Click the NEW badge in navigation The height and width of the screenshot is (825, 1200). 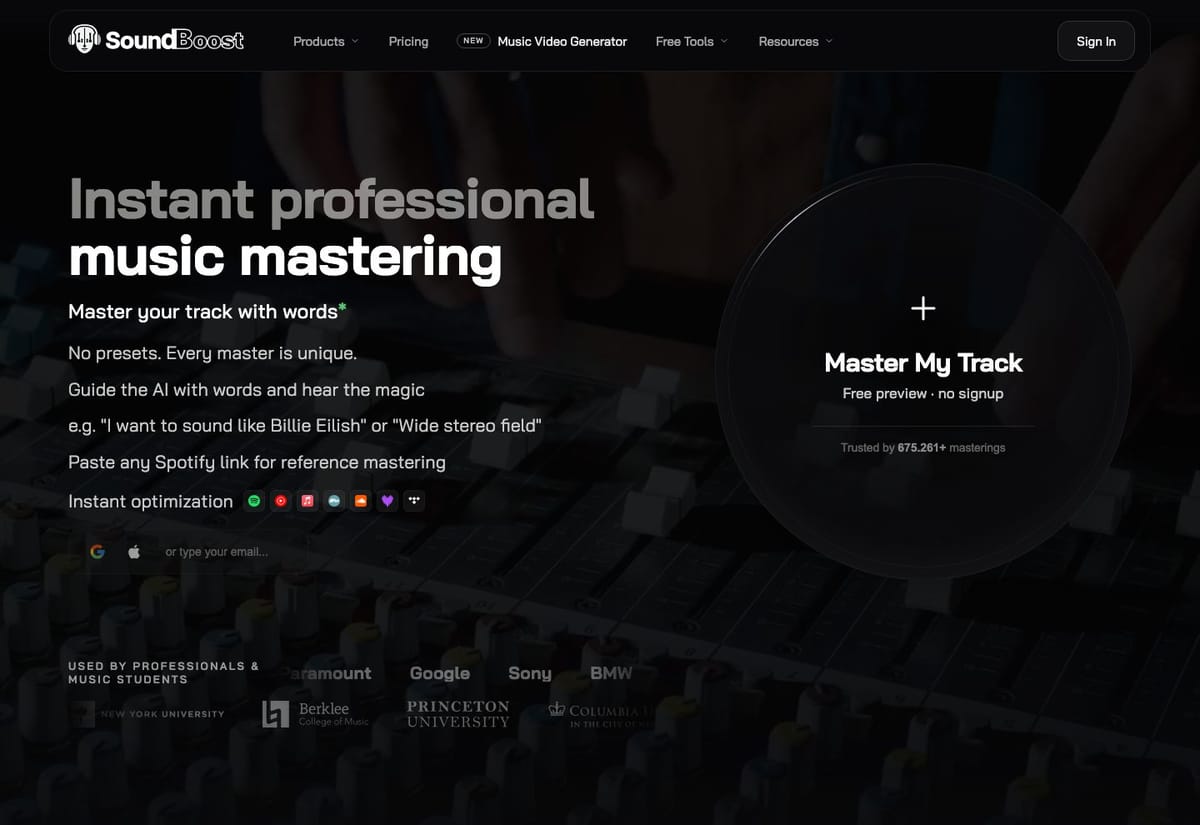tap(473, 41)
